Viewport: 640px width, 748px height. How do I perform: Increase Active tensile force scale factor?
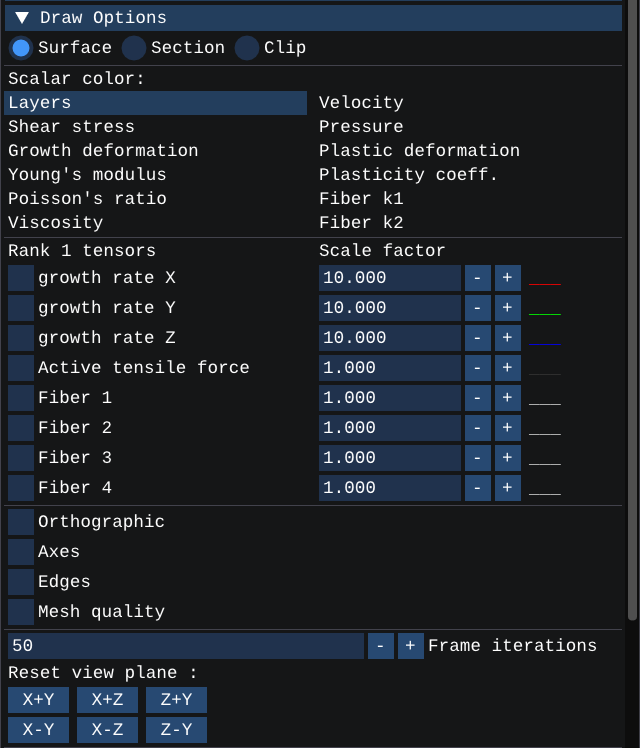508,368
